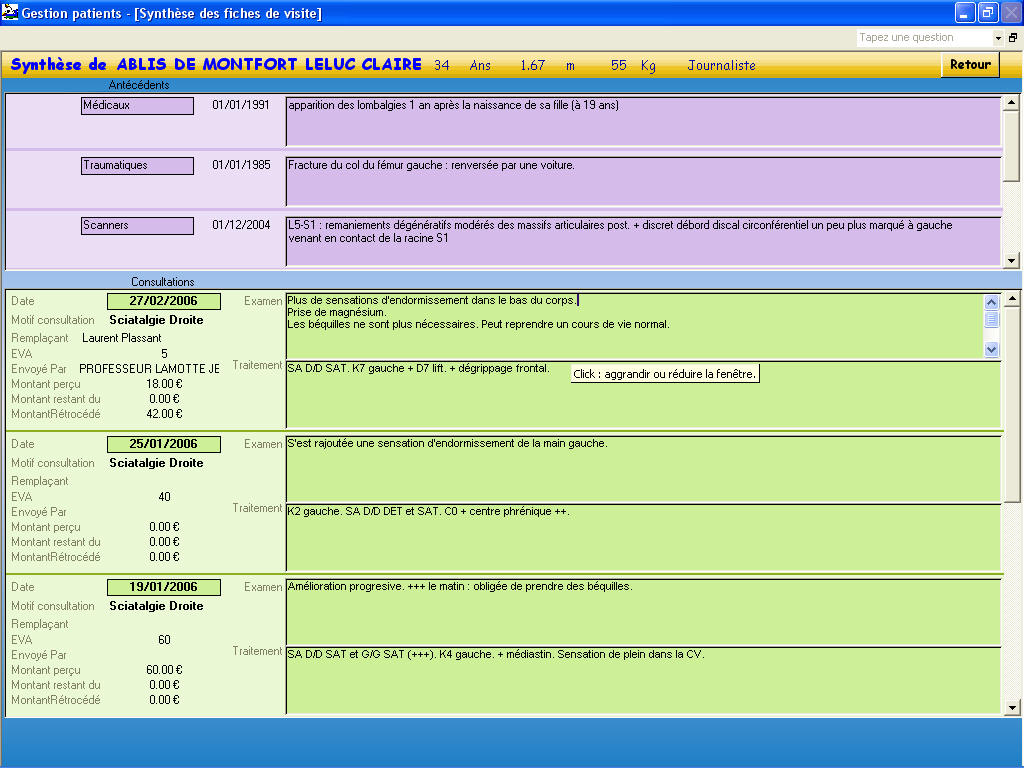Click date 01/12/2004 of Scanners row
This screenshot has height=768, width=1024.
[241, 225]
